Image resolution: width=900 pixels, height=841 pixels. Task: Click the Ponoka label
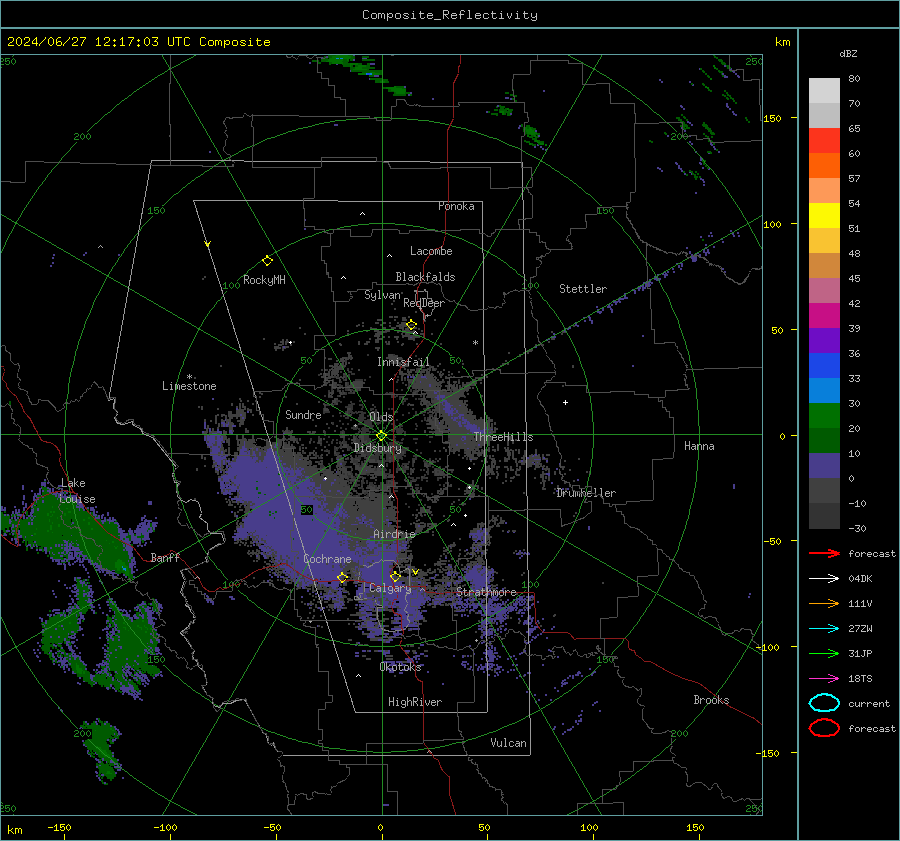456,206
